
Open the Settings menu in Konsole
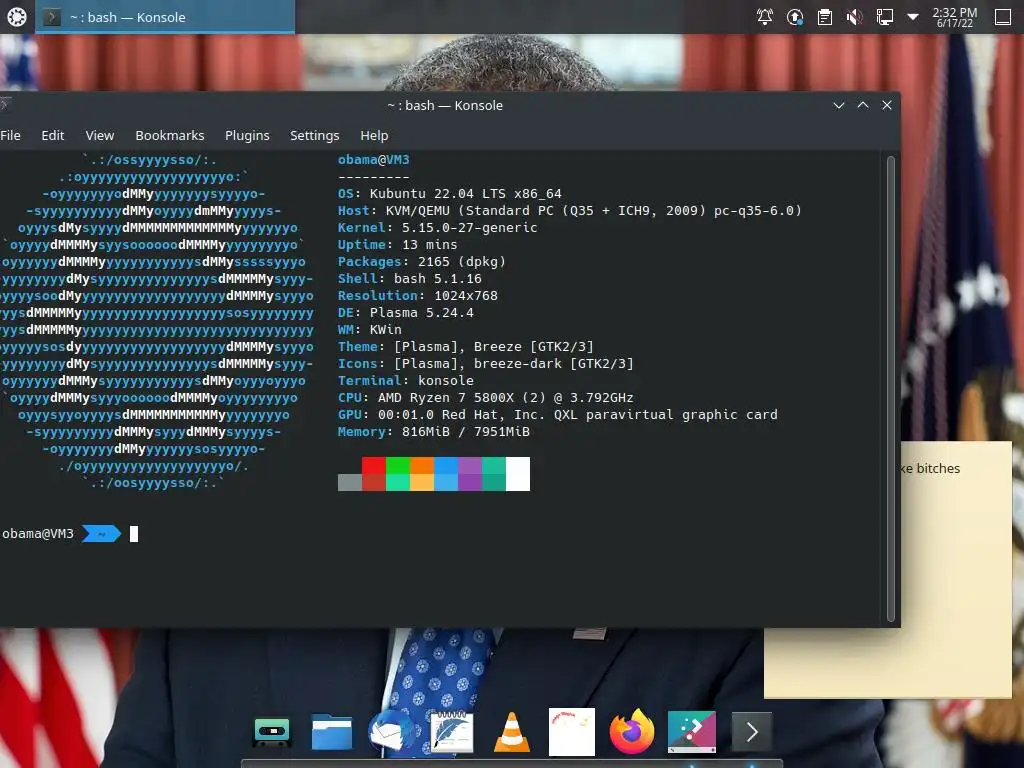315,135
